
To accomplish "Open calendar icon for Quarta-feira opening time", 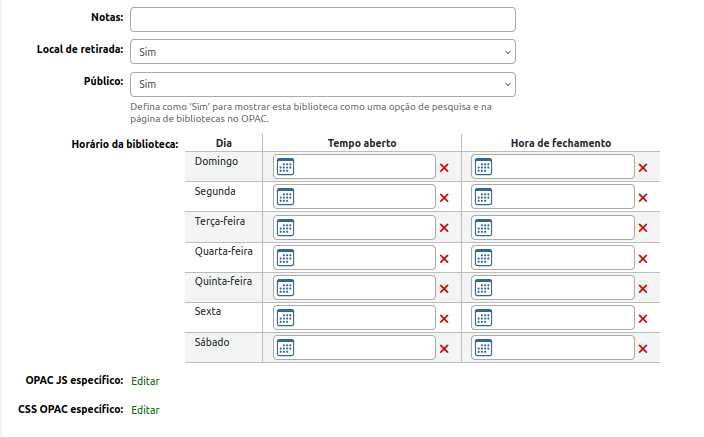I will pyautogui.click(x=285, y=258).
